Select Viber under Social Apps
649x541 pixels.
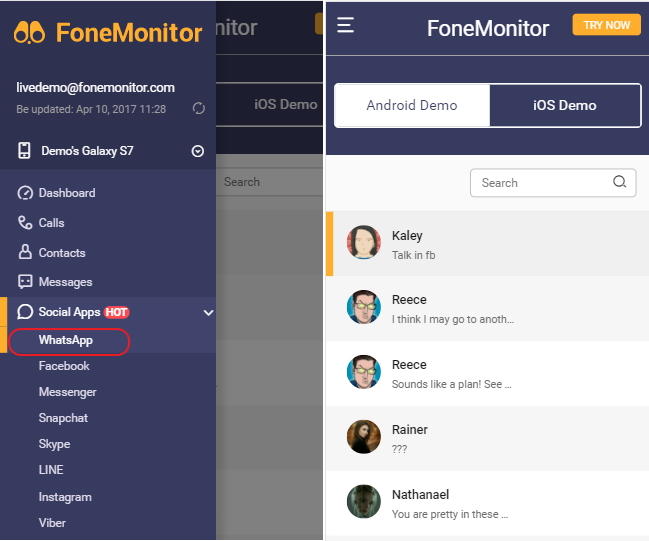coord(52,523)
